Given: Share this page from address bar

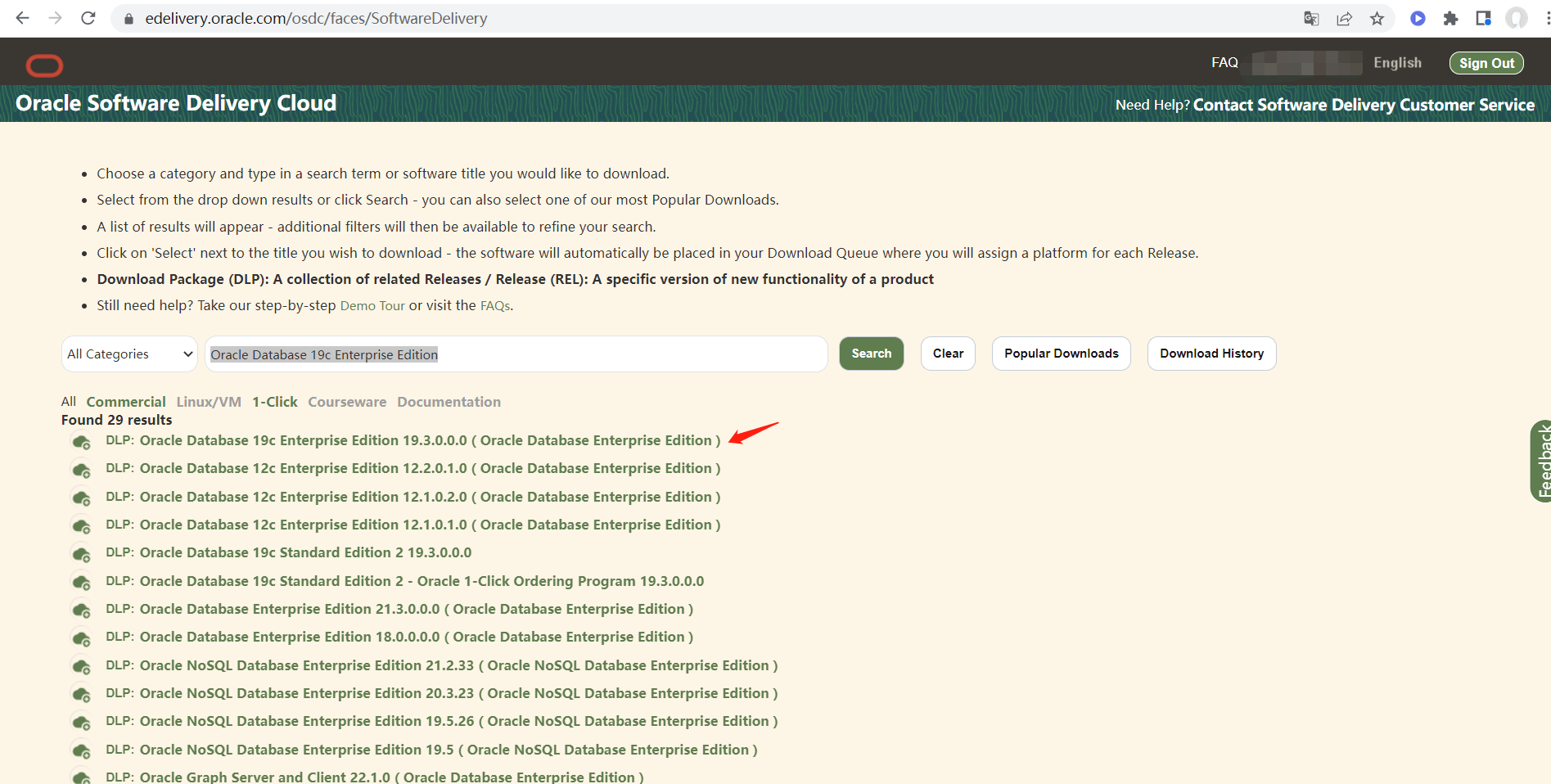Looking at the screenshot, I should (1344, 19).
